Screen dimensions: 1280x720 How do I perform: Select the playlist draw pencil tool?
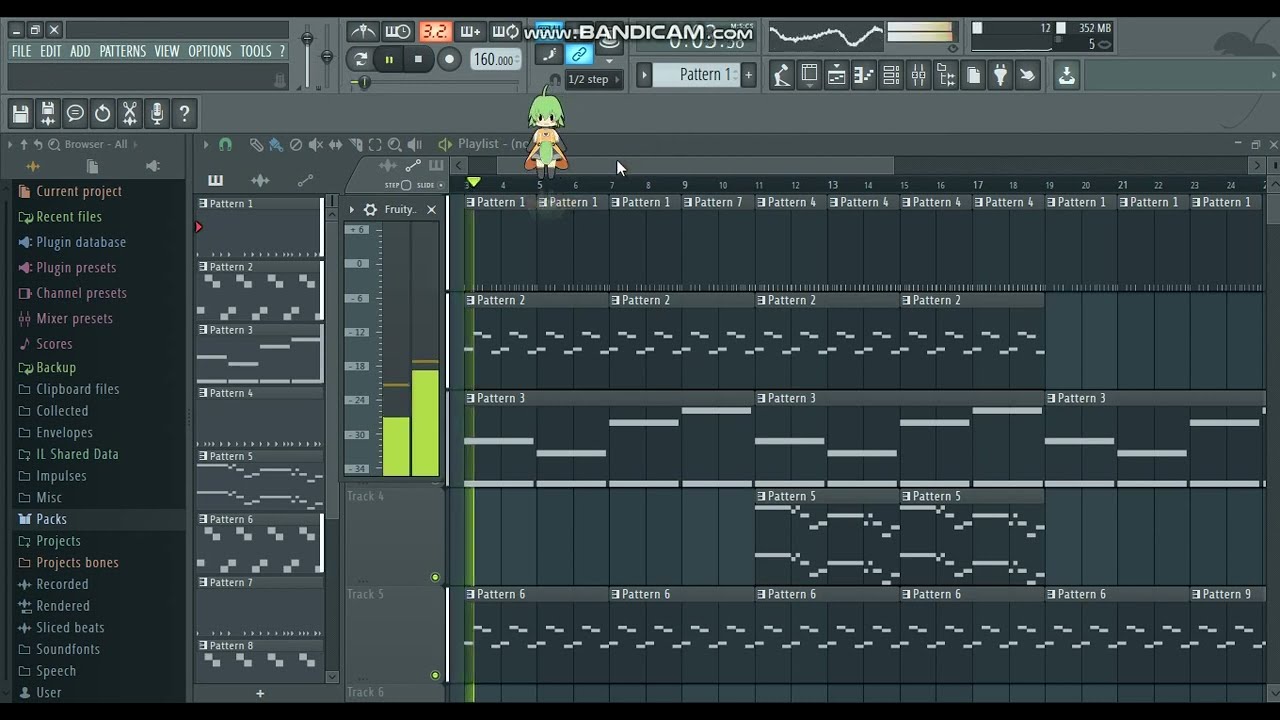click(x=256, y=145)
